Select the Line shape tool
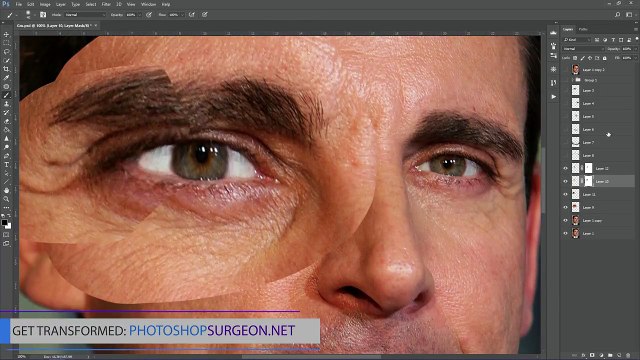This screenshot has height=360, width=640. coord(7,182)
